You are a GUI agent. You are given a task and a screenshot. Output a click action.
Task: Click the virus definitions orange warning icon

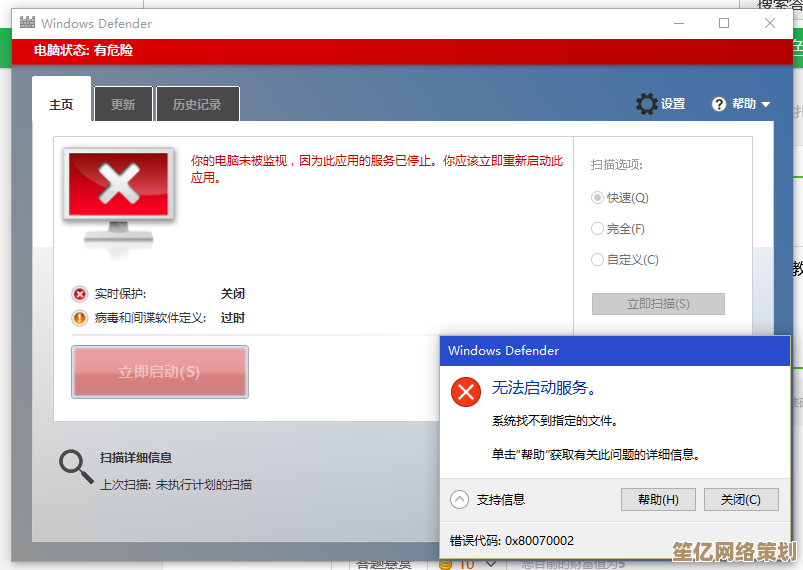point(80,318)
